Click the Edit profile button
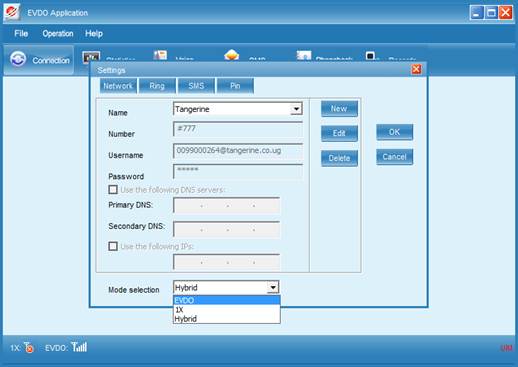This screenshot has width=518, height=367. coord(339,133)
